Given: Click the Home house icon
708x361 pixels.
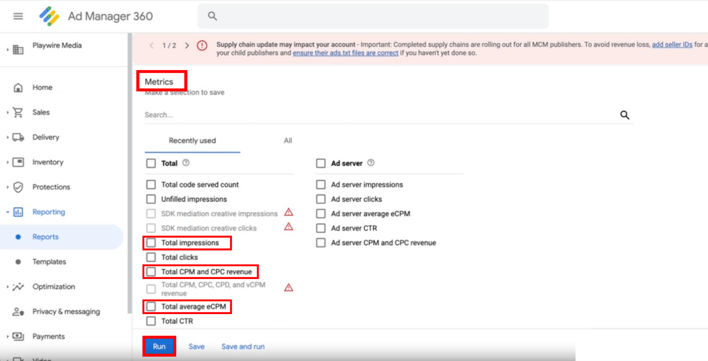Looking at the screenshot, I should pos(18,88).
